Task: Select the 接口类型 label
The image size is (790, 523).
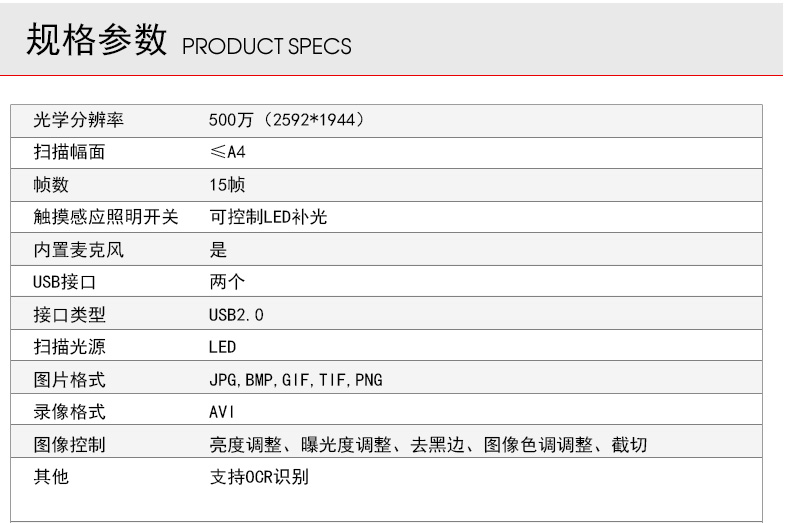Action: tap(69, 315)
